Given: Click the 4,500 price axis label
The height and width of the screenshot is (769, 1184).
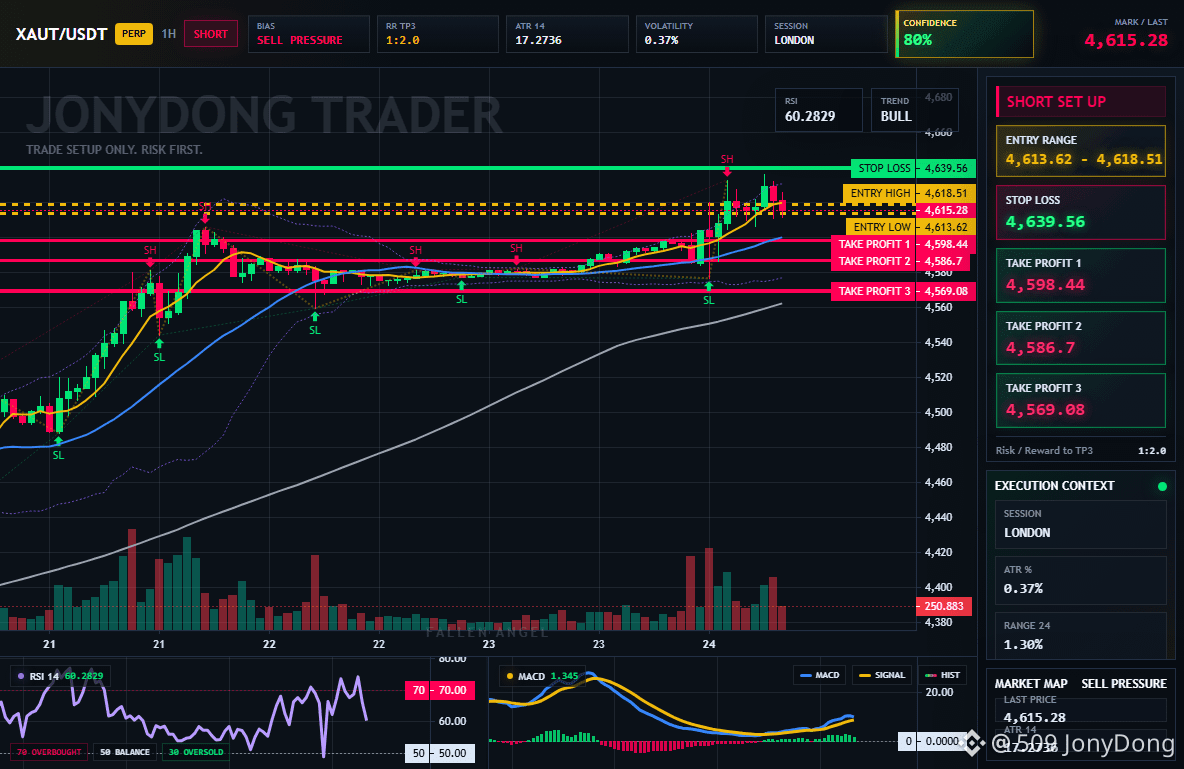Looking at the screenshot, I should tap(939, 412).
